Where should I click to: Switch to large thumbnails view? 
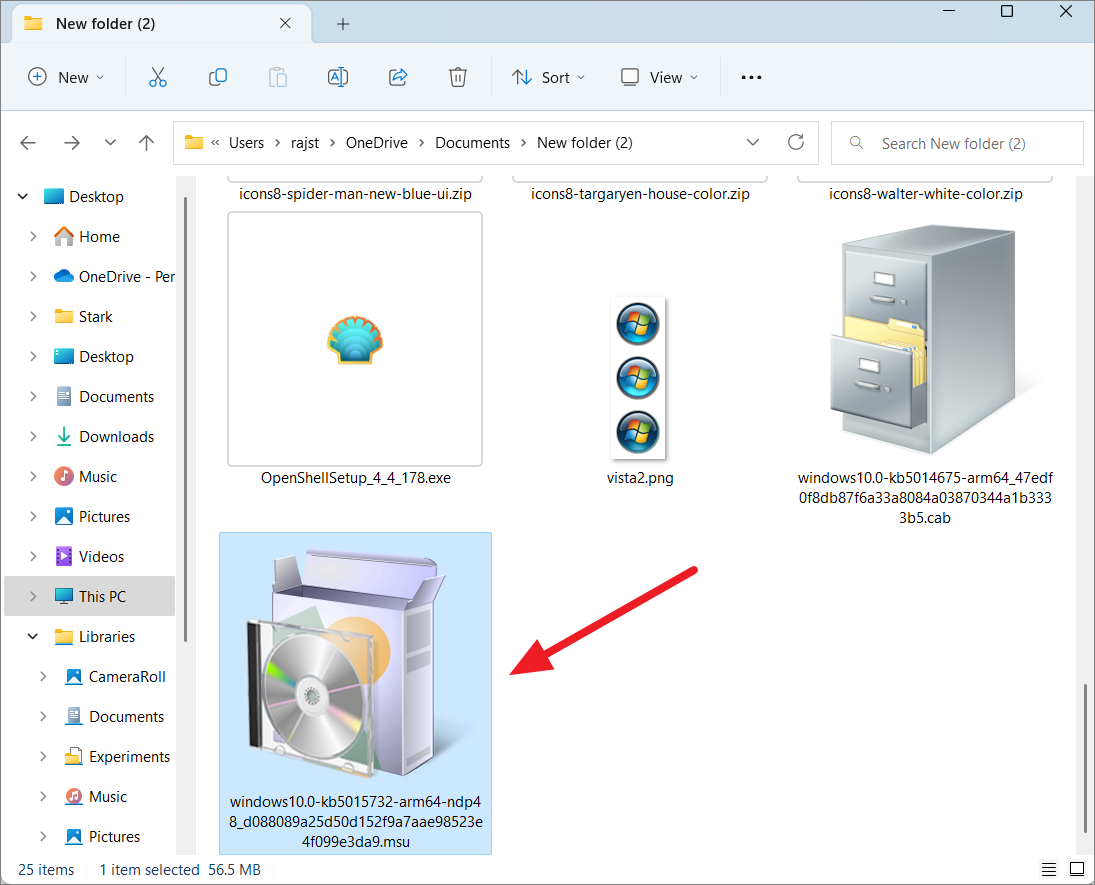point(1077,869)
